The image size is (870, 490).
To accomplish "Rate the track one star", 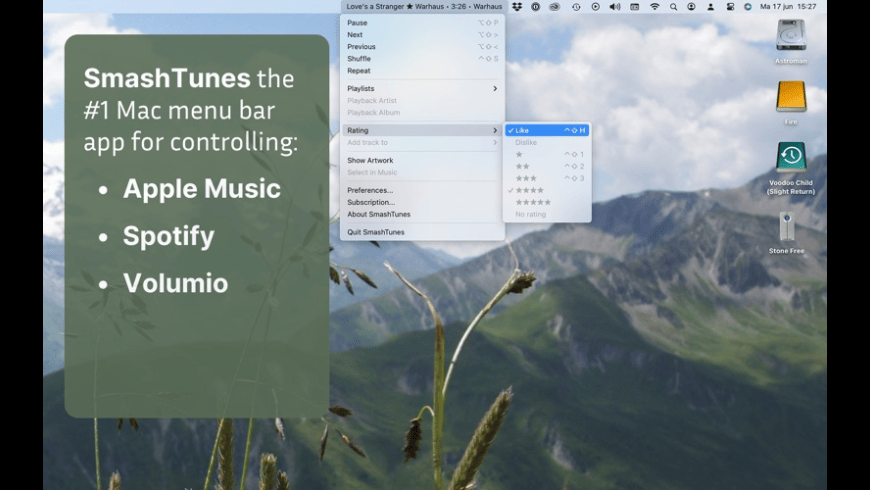I will click(547, 154).
